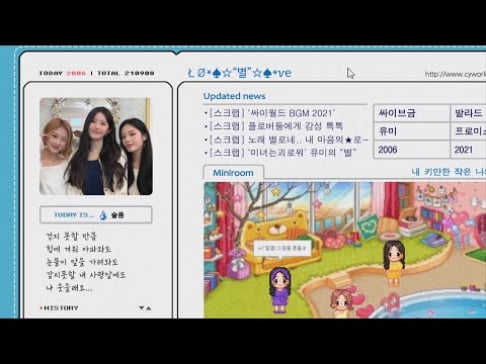Click the TODAY IS... mood box

pyautogui.click(x=96, y=215)
